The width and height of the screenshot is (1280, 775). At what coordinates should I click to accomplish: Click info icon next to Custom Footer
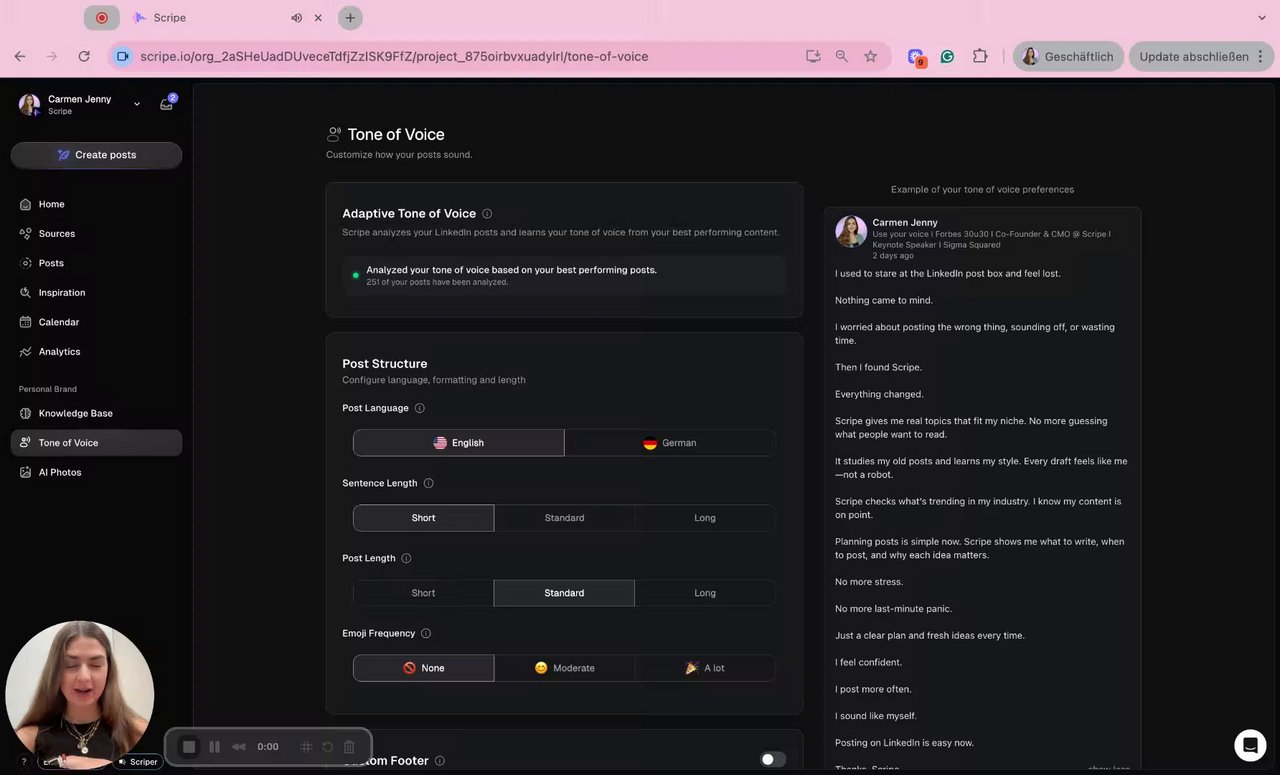[440, 761]
